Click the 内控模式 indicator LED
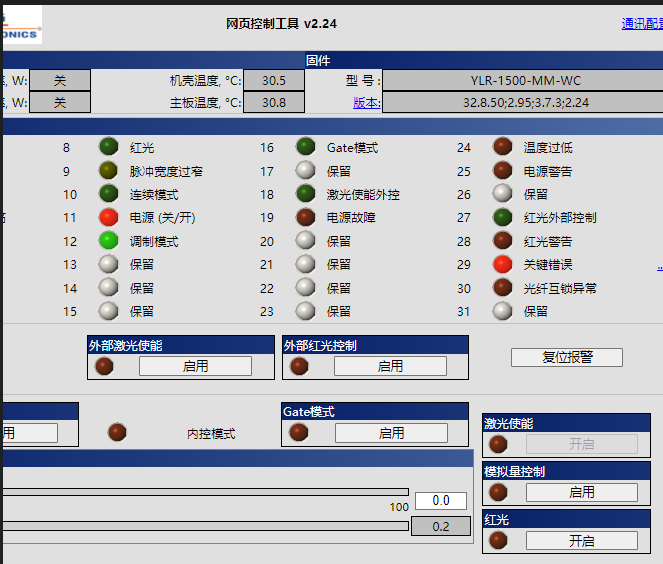 (x=117, y=432)
